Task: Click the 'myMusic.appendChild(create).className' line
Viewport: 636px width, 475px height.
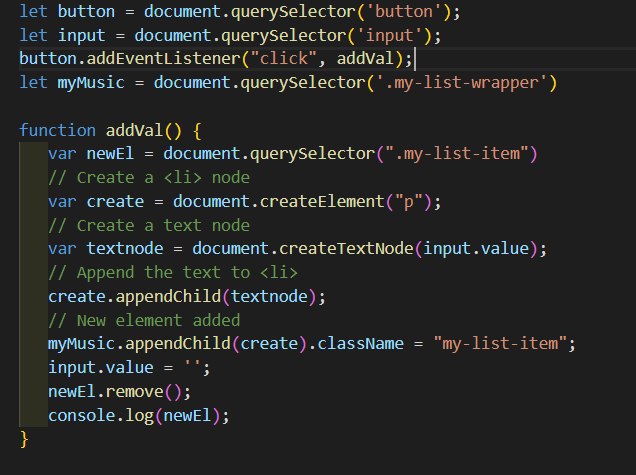Action: point(312,344)
